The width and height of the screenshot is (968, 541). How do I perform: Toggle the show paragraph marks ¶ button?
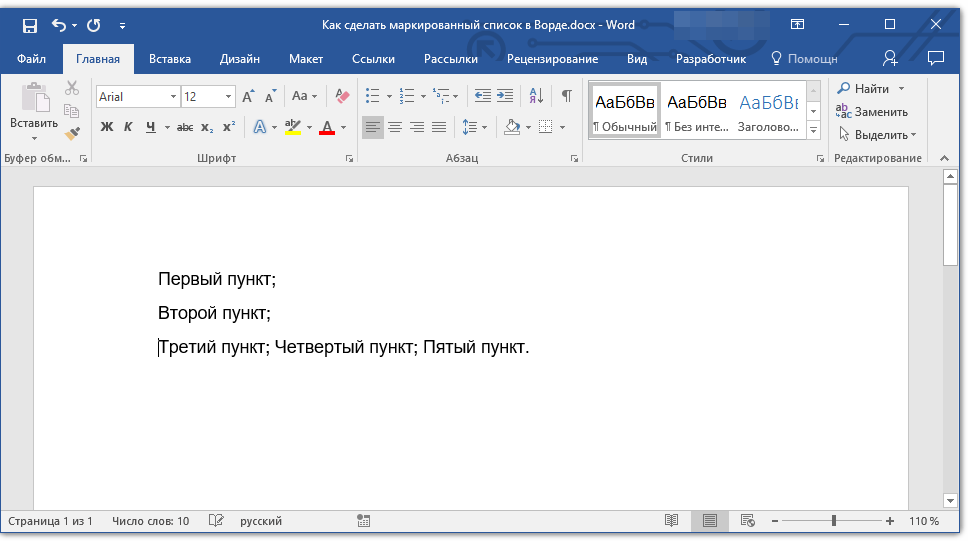566,96
